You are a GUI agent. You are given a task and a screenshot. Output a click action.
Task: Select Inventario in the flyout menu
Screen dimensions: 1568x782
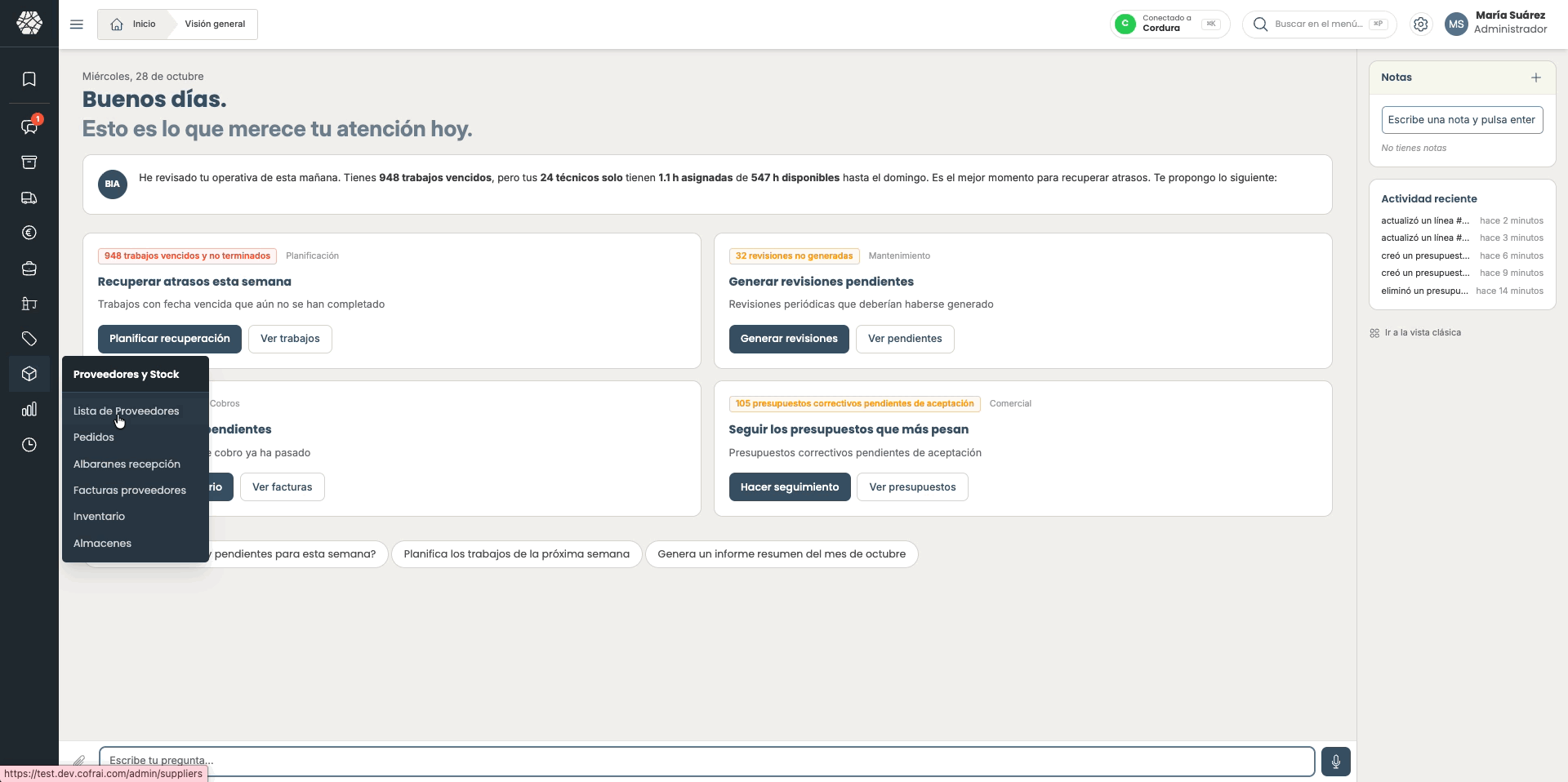tap(99, 516)
